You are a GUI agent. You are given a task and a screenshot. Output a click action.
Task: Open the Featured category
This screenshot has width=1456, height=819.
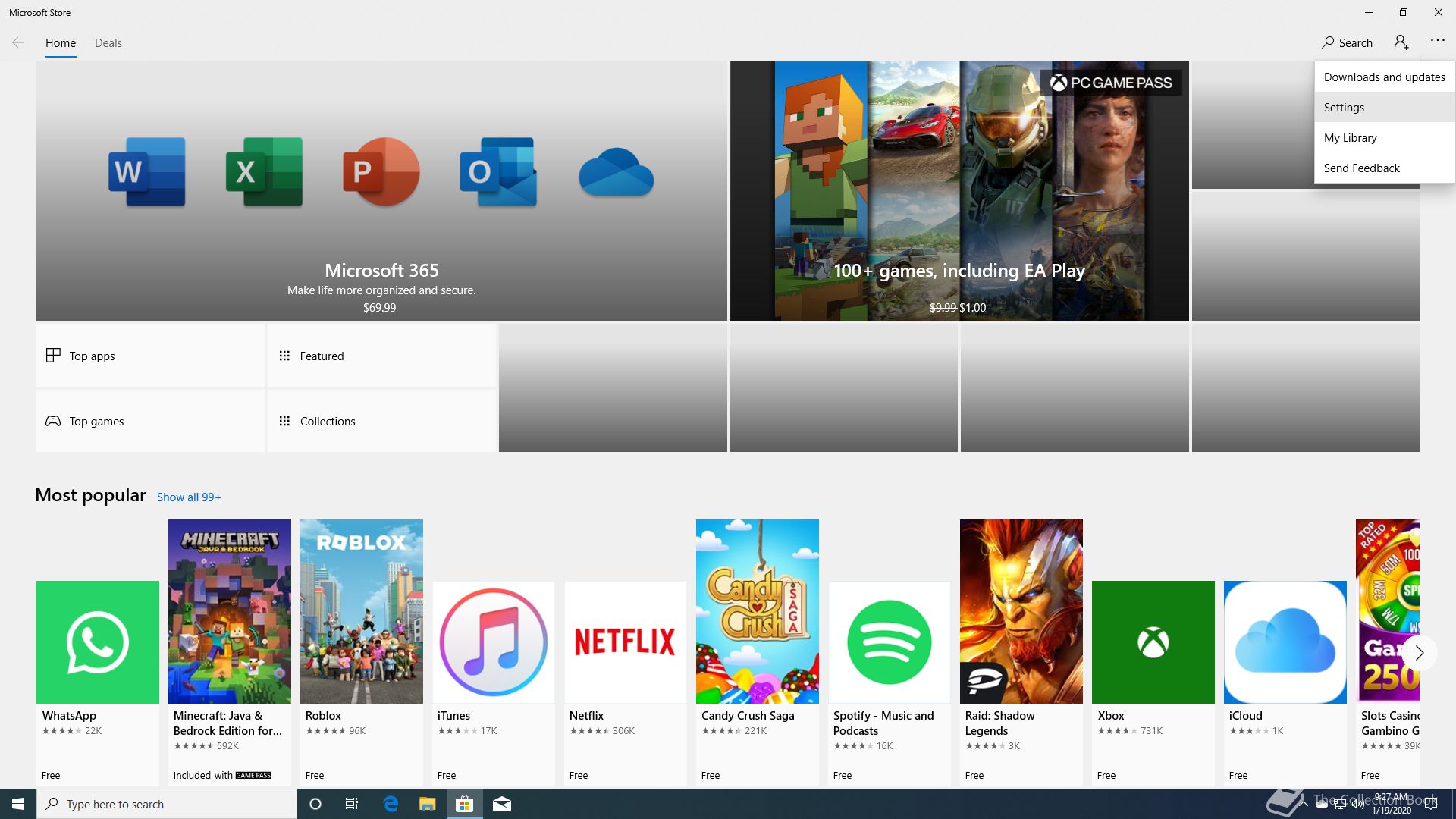(x=381, y=356)
